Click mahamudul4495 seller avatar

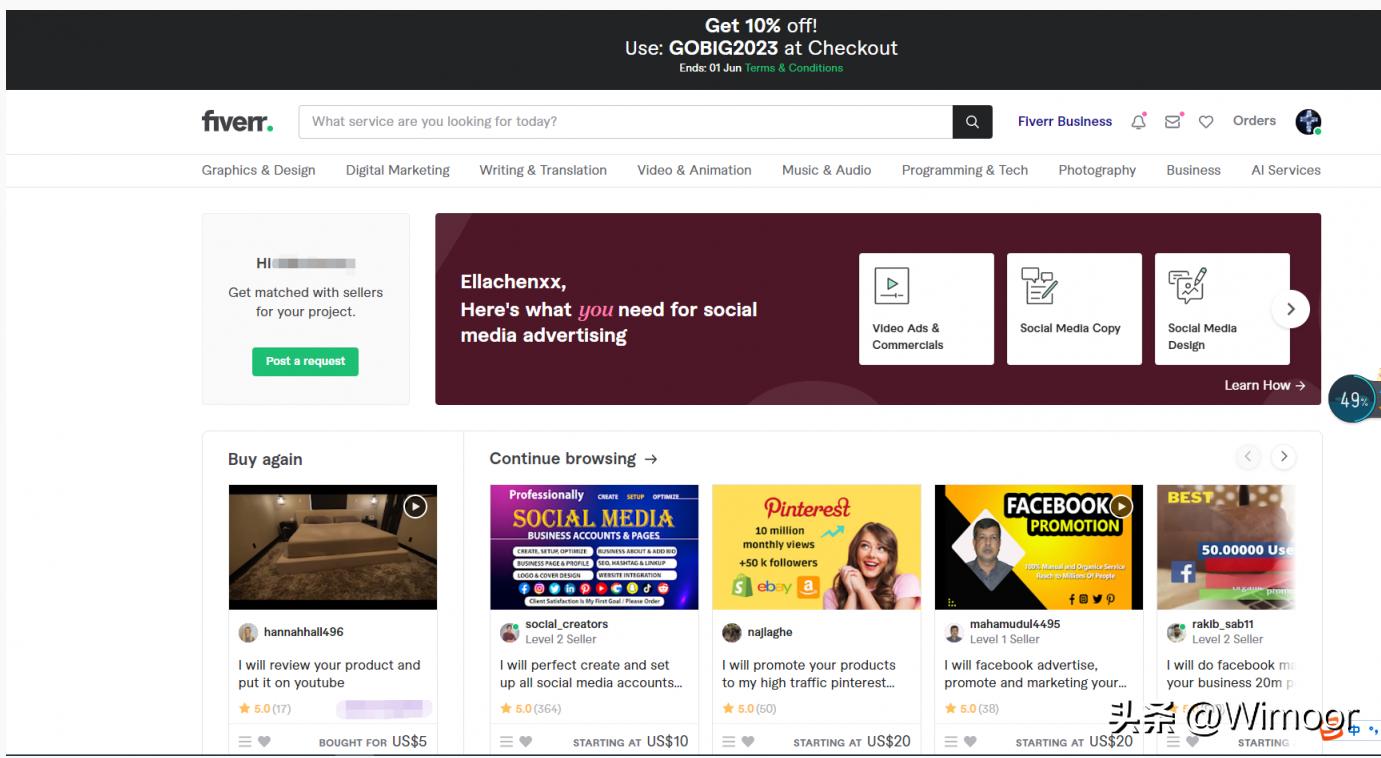tap(954, 632)
